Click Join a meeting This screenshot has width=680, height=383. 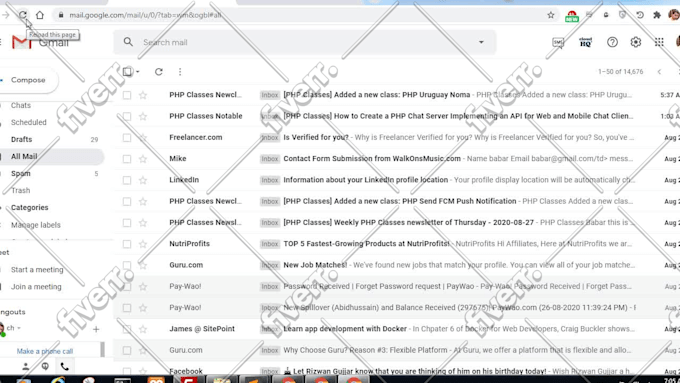[36, 287]
